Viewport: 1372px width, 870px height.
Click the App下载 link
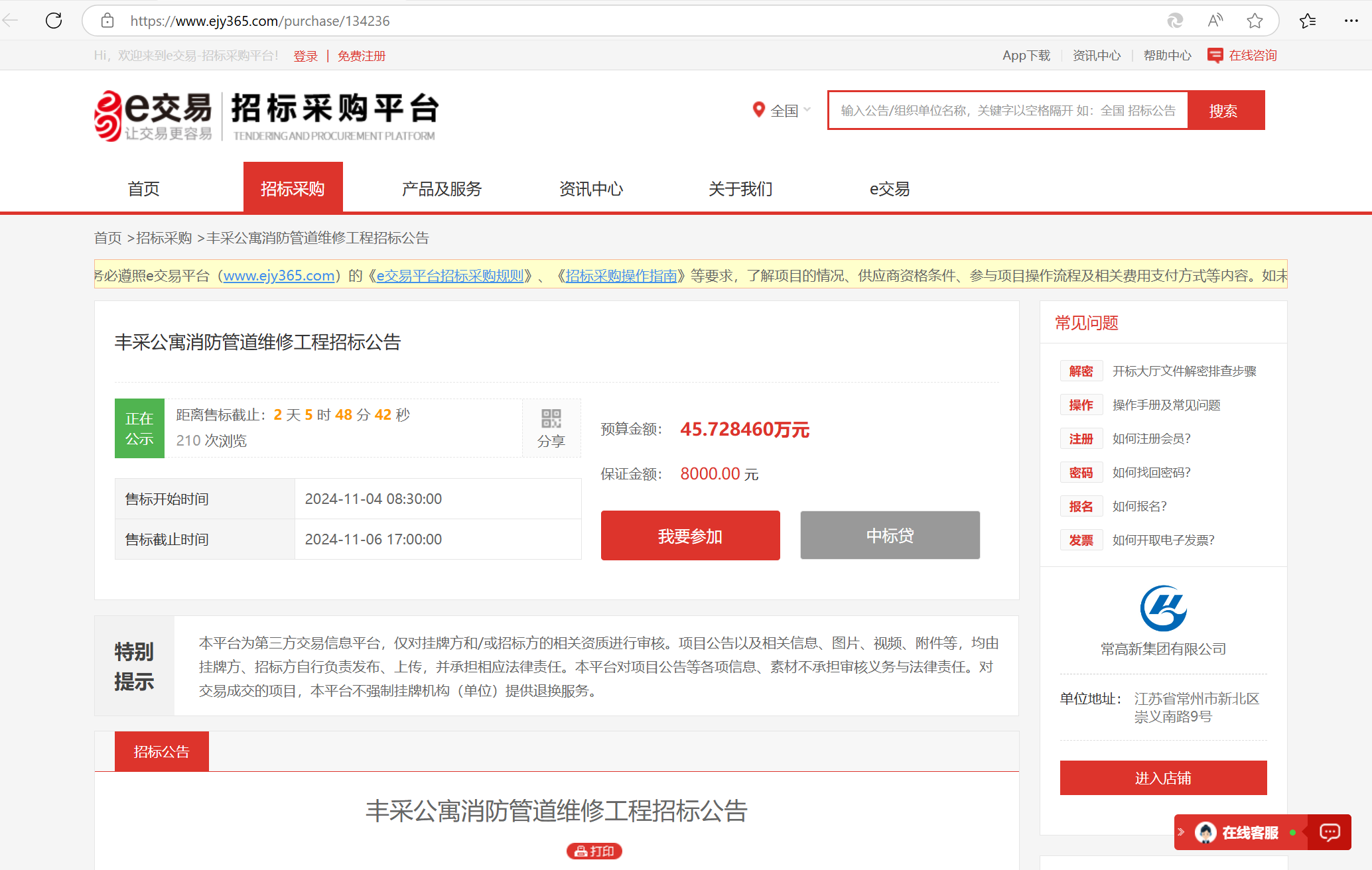(1026, 56)
